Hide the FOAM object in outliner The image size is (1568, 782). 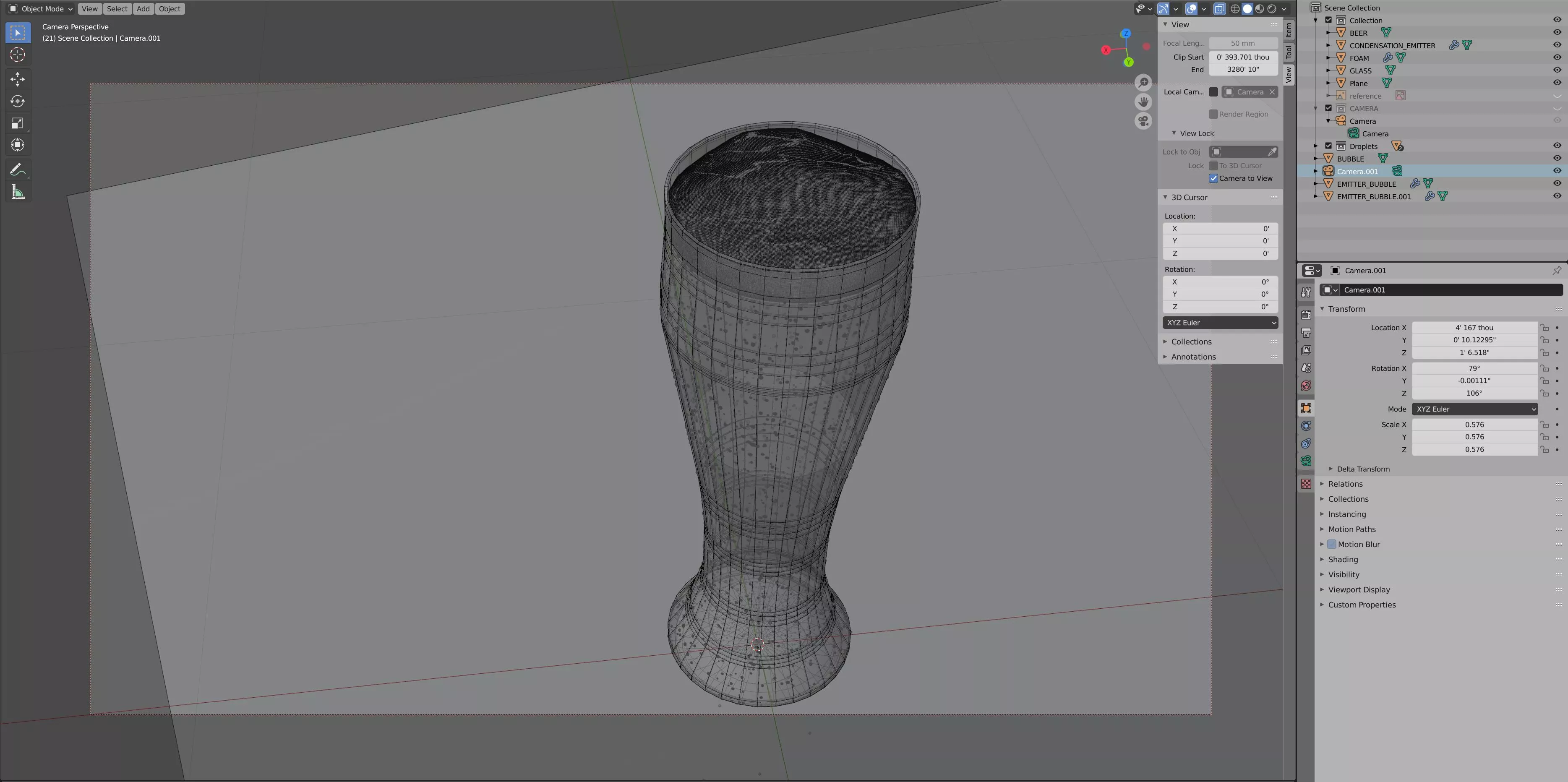[1556, 58]
